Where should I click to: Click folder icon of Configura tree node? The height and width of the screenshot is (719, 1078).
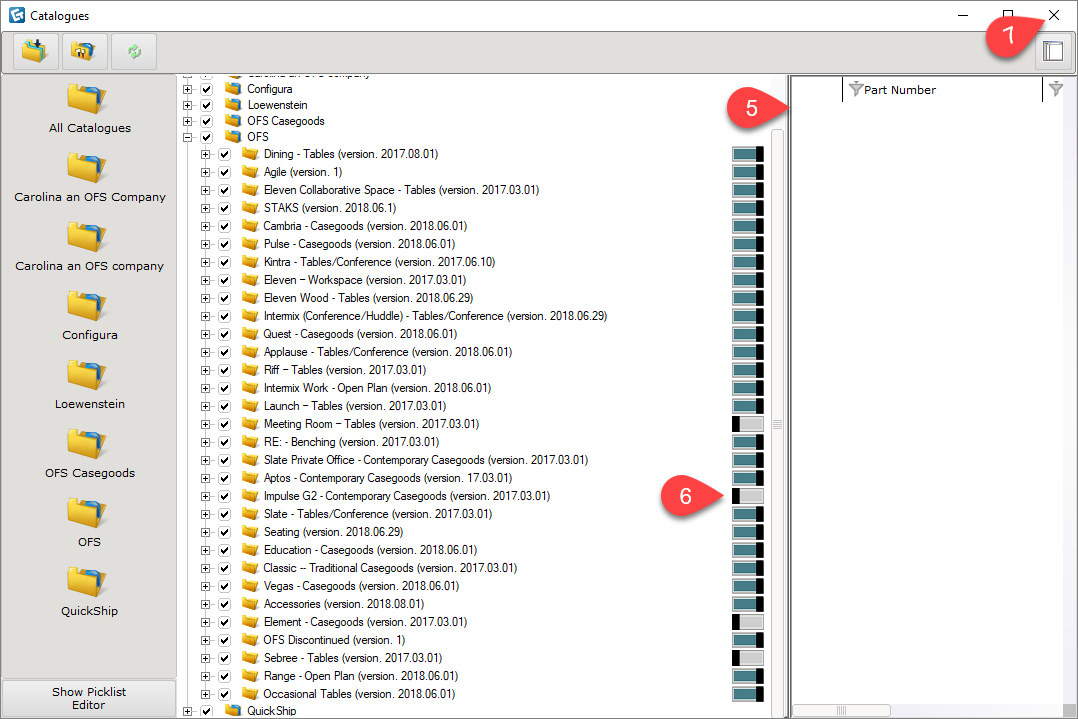tap(234, 89)
